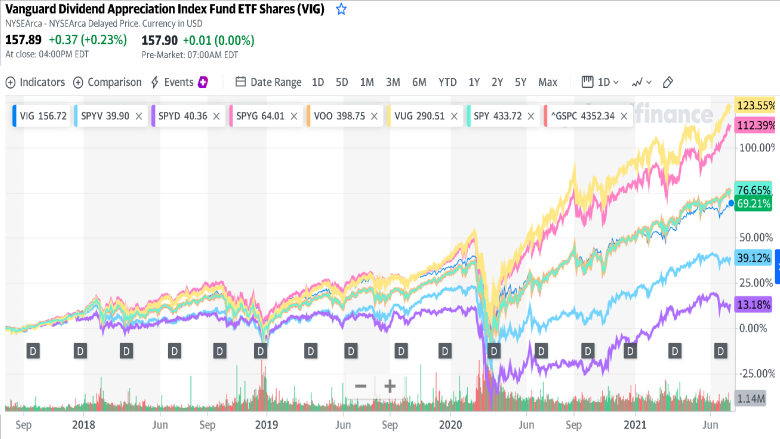Viewport: 780px width, 439px height.
Task: Remove VOO comparison with its X
Action: click(374, 116)
